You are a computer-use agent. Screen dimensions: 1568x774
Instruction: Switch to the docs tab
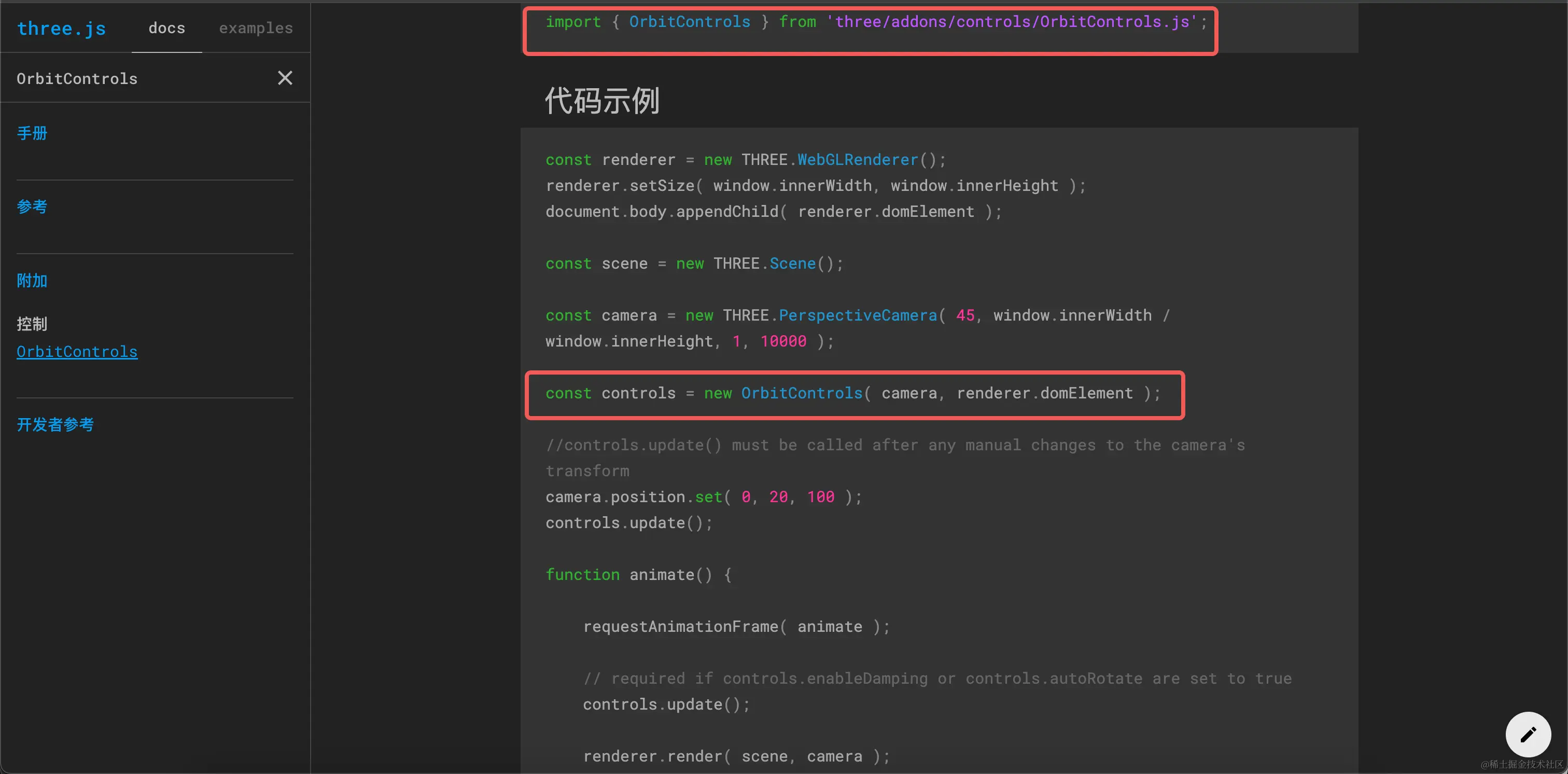click(167, 28)
